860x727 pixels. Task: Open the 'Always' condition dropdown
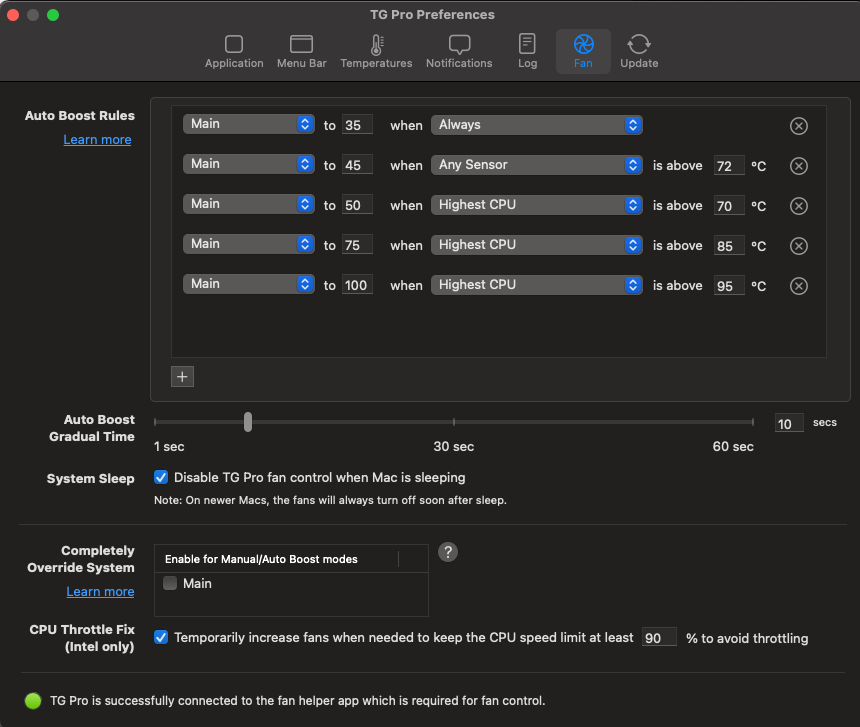(537, 125)
